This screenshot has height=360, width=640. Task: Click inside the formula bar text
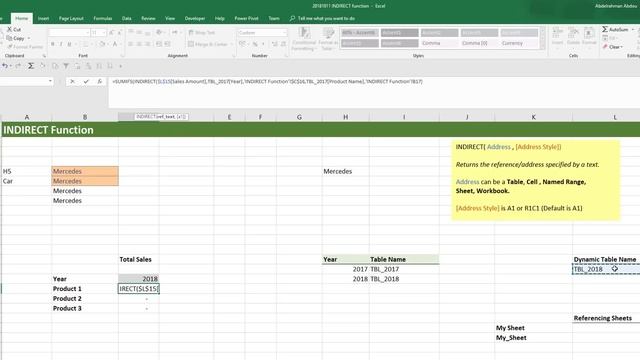tap(267, 82)
